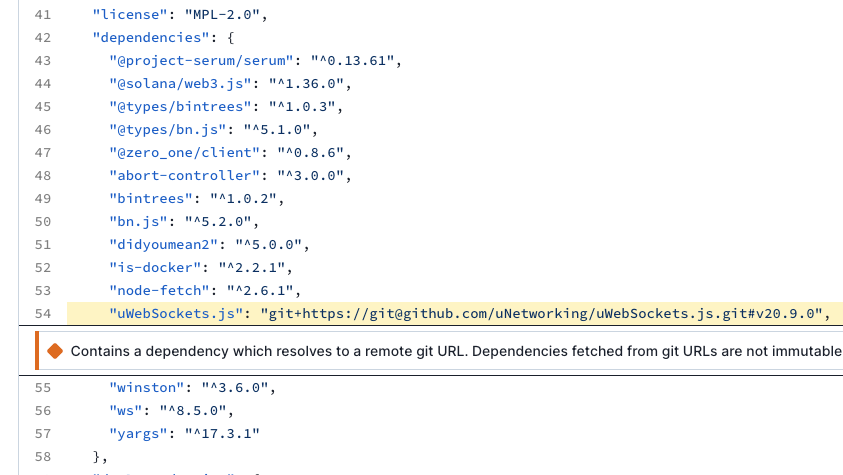Click the "@project-serum/serum" key

(x=202, y=61)
